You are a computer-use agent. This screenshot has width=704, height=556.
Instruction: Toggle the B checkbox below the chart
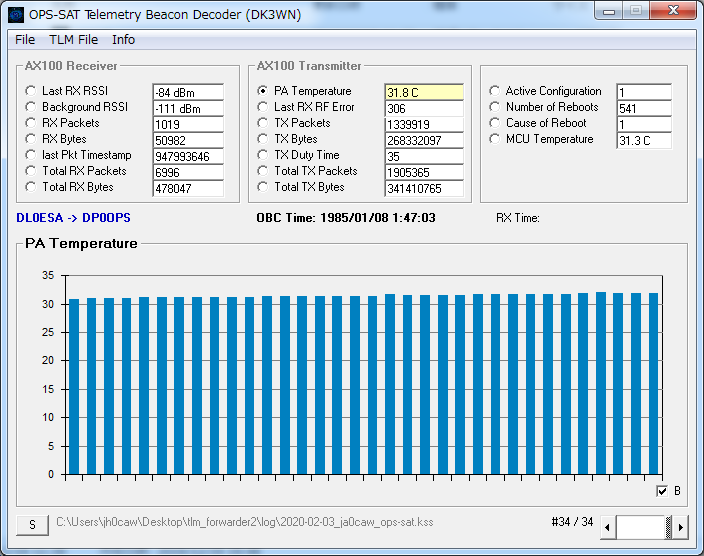(x=662, y=491)
